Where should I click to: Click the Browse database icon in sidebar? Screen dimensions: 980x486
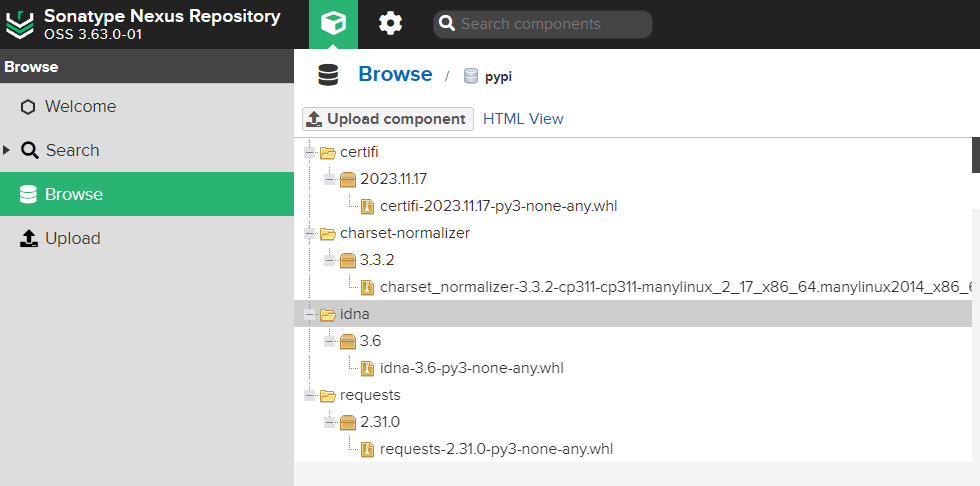(28, 194)
